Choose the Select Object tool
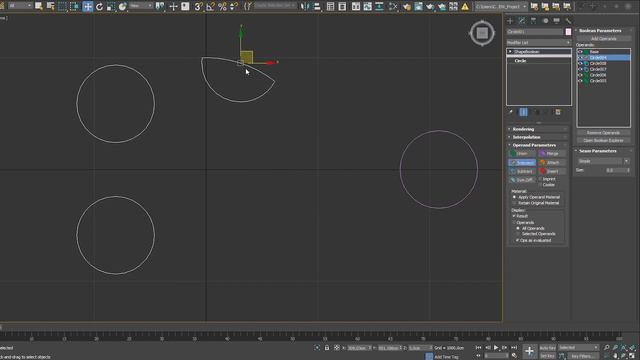 pos(39,6)
